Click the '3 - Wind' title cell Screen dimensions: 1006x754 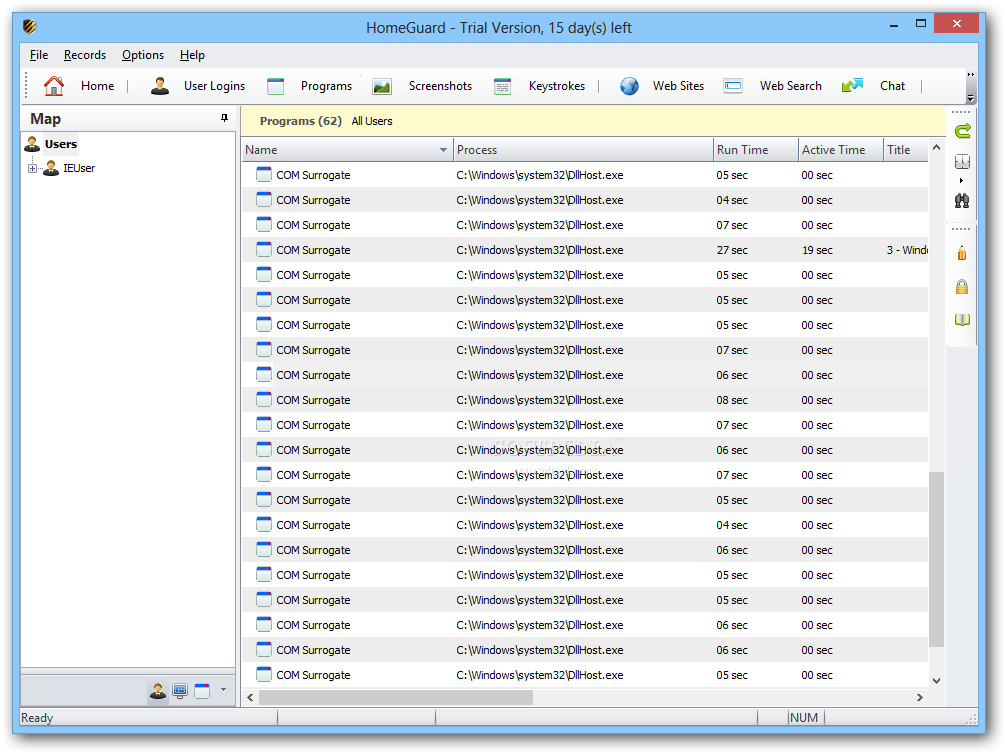click(x=907, y=250)
